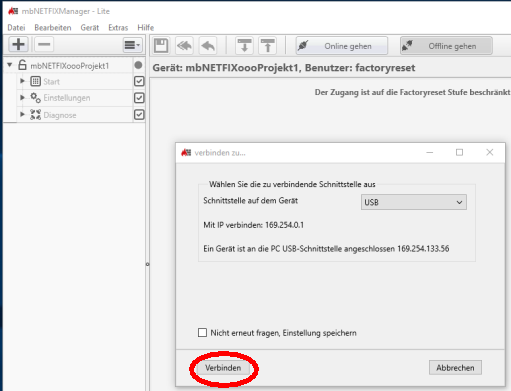The height and width of the screenshot is (391, 511).
Task: Click the text Mit IP verbinden: 169.254.0.1
Action: (254, 225)
